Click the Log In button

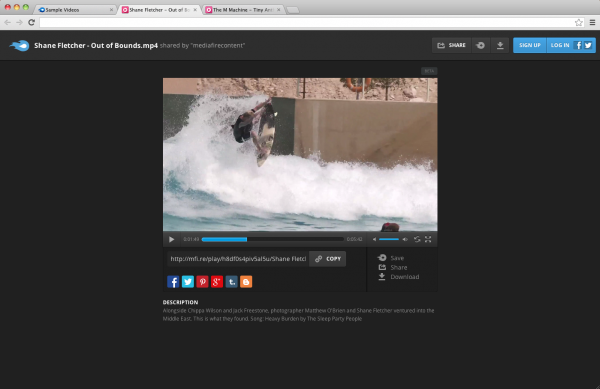560,45
